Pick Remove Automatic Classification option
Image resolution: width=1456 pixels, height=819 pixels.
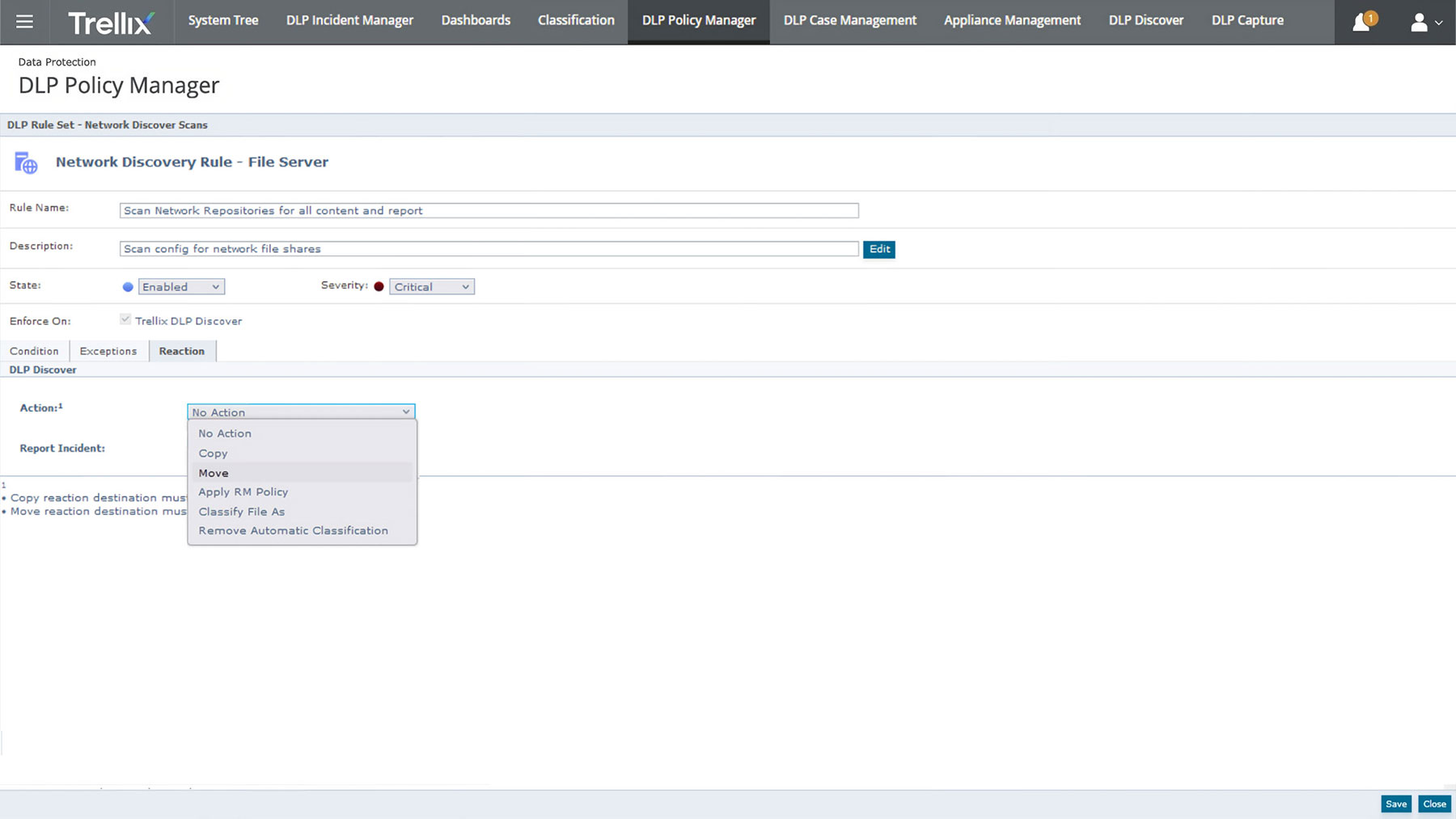point(293,531)
